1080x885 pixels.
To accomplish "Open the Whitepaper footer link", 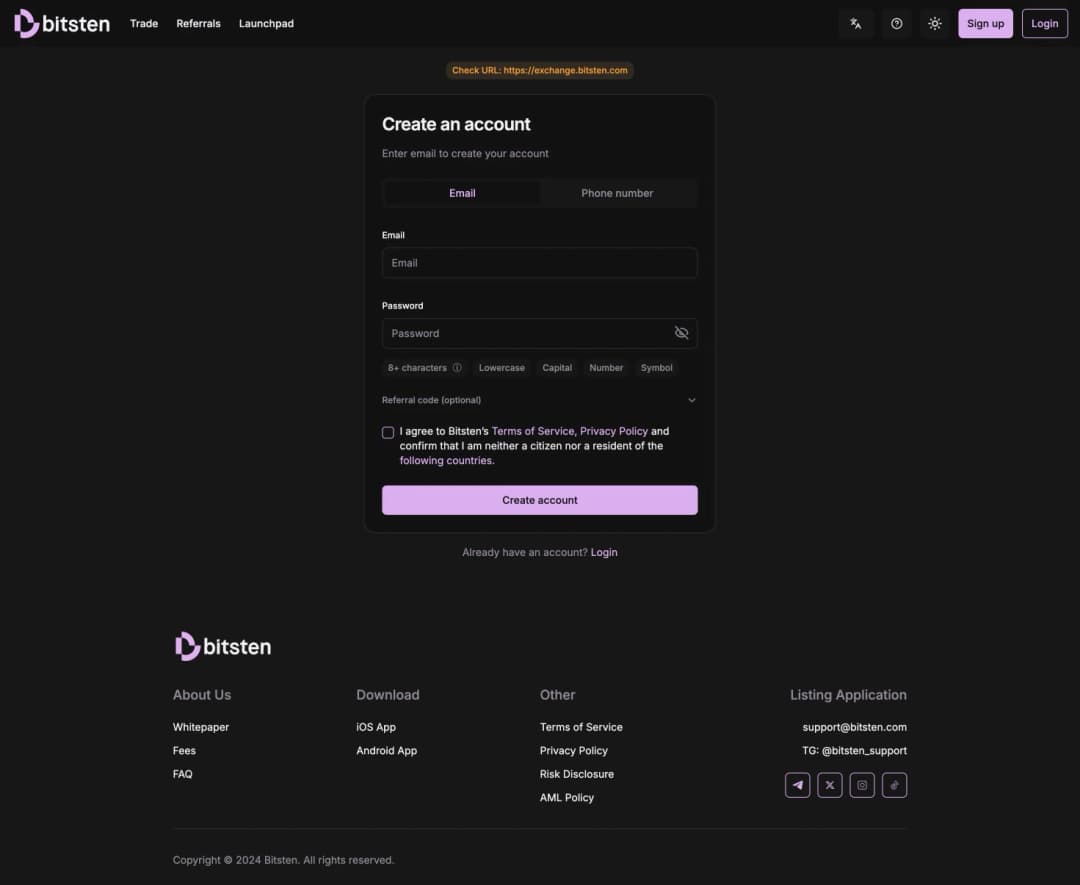I will [201, 727].
